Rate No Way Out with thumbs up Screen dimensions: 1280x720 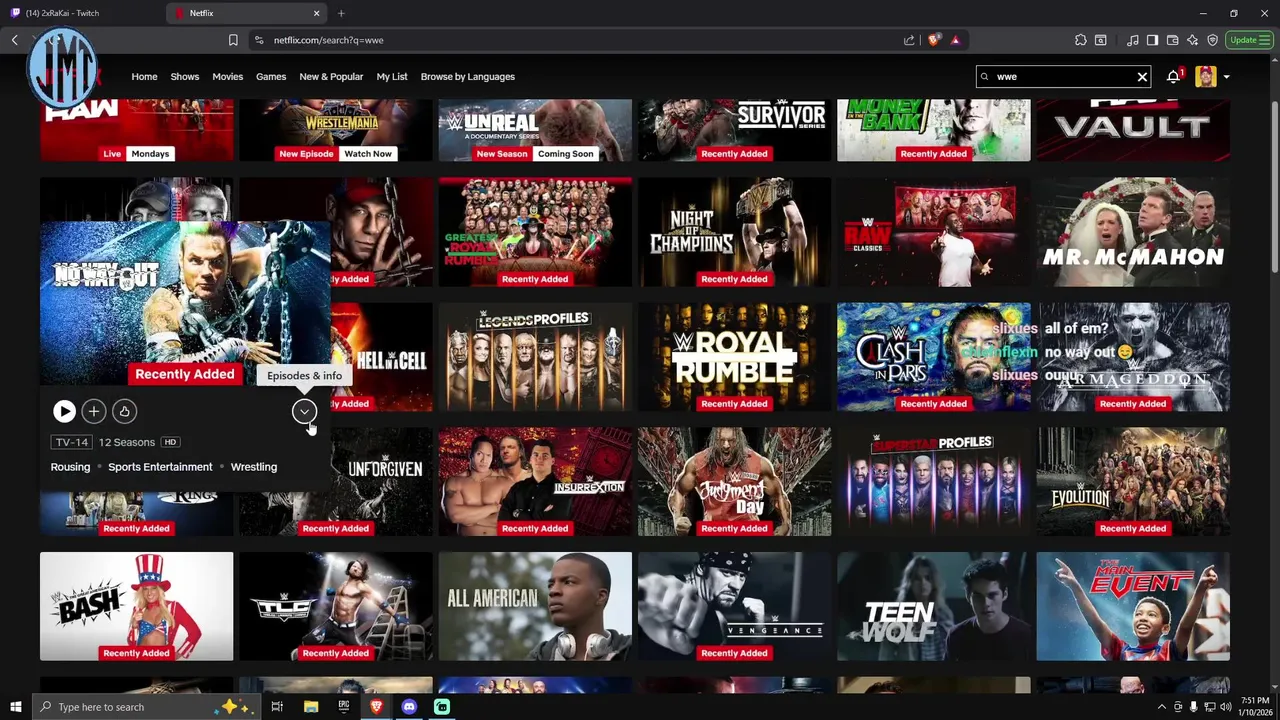click(x=124, y=411)
